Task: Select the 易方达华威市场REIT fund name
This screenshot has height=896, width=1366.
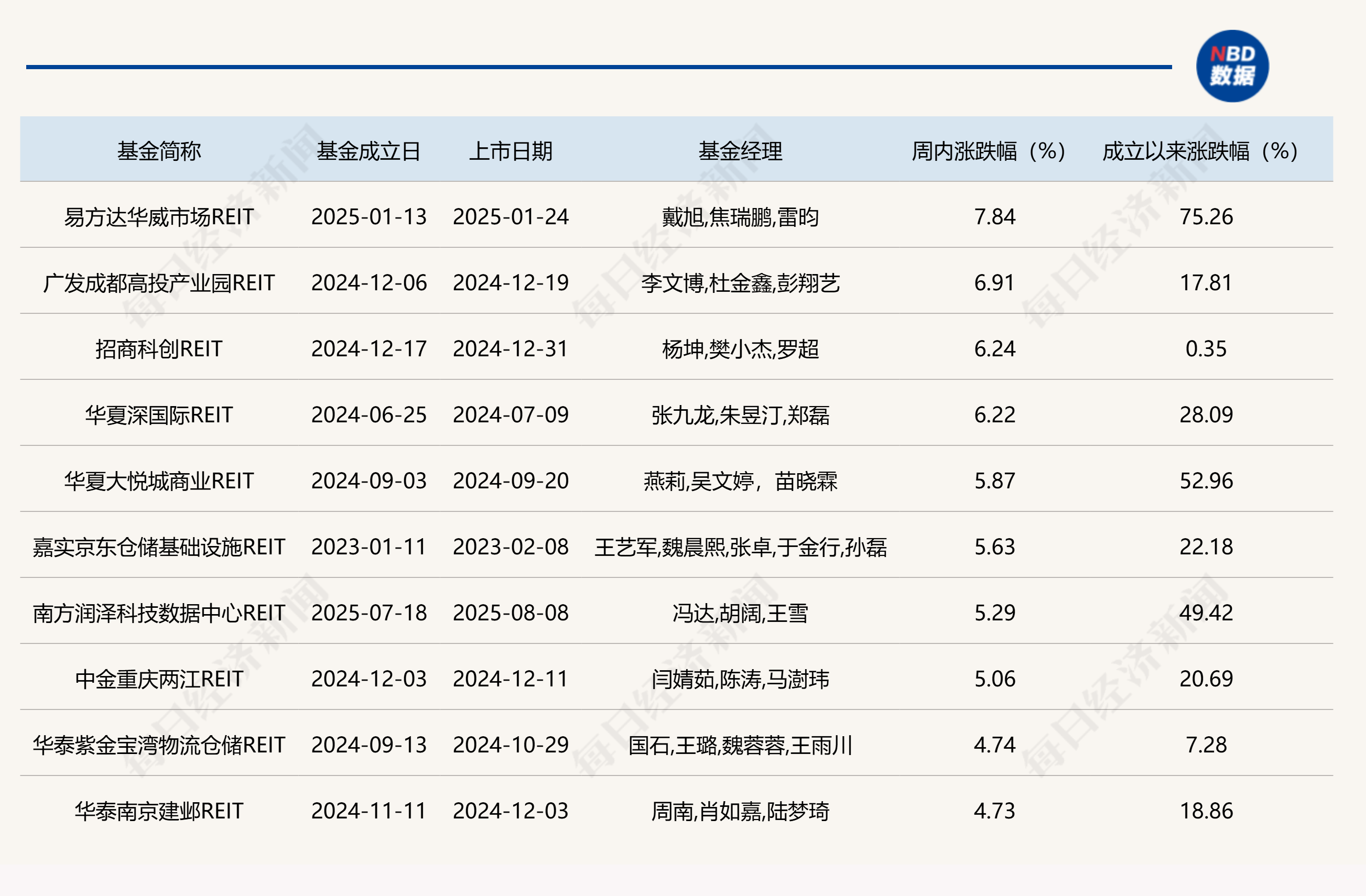Action: point(159,217)
